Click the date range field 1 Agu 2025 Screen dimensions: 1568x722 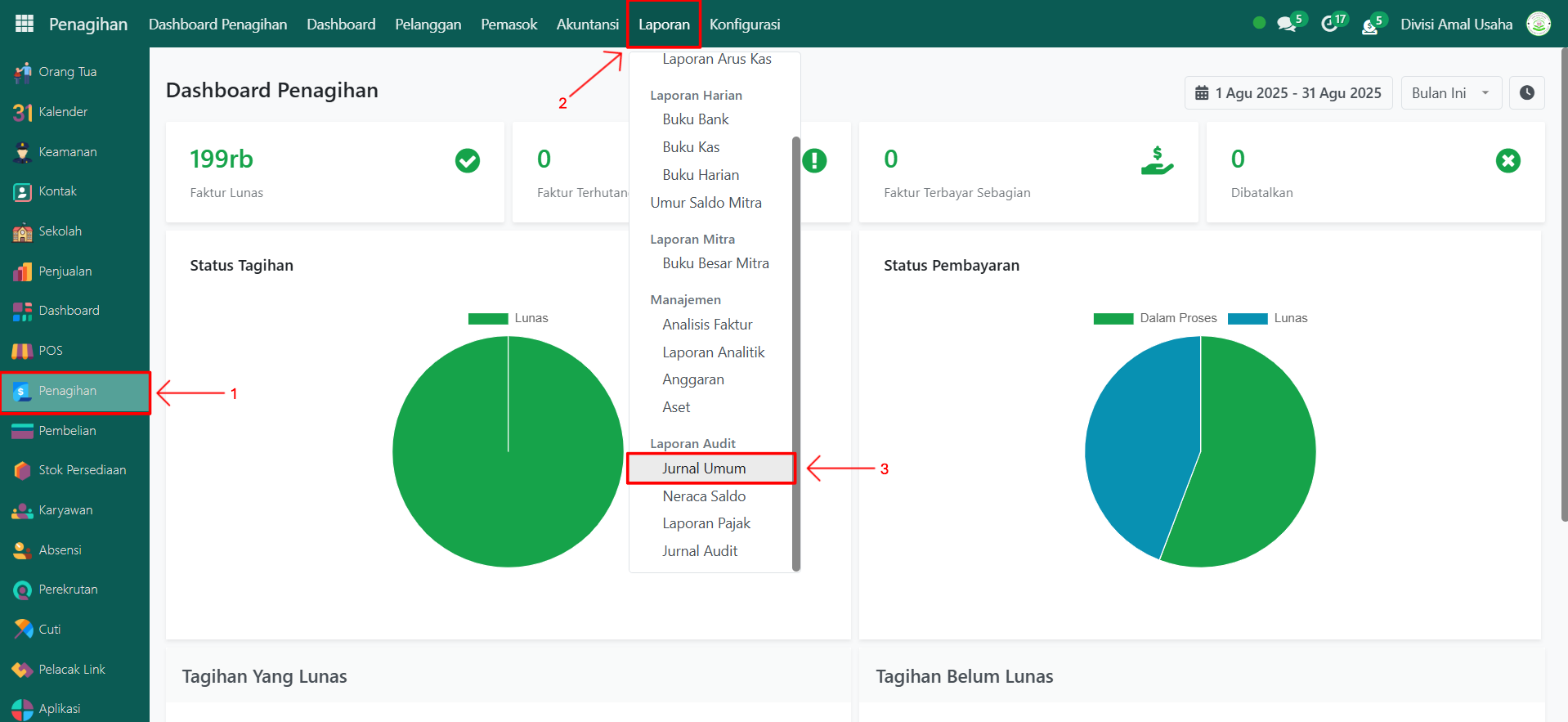pyautogui.click(x=1288, y=93)
